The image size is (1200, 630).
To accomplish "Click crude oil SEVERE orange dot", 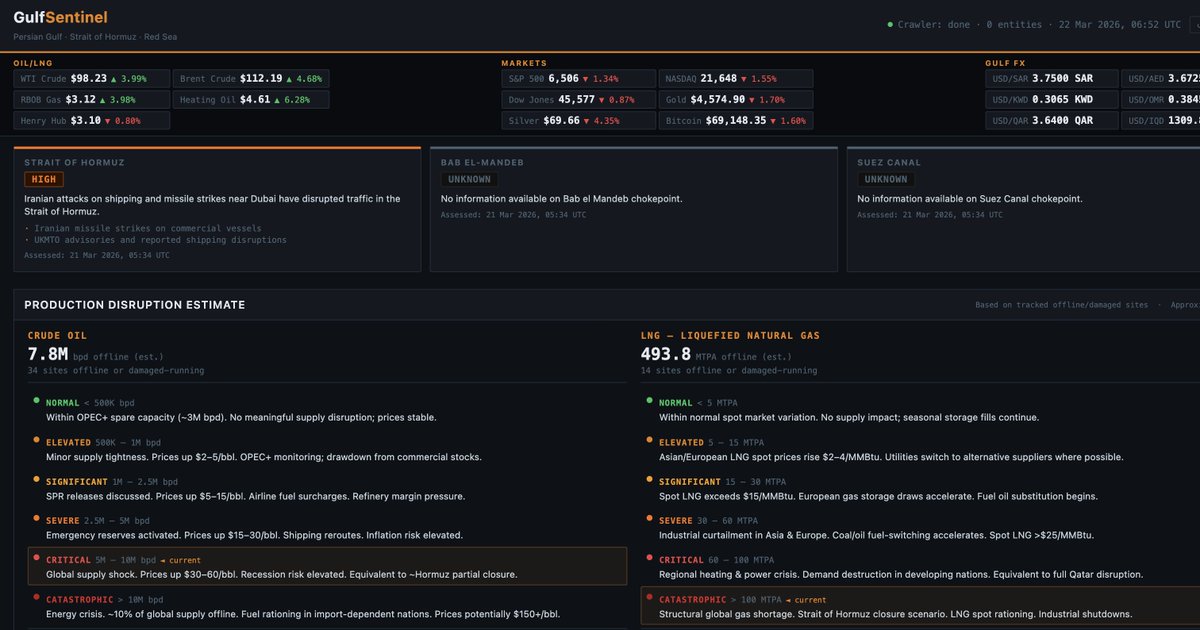I will 36,518.
